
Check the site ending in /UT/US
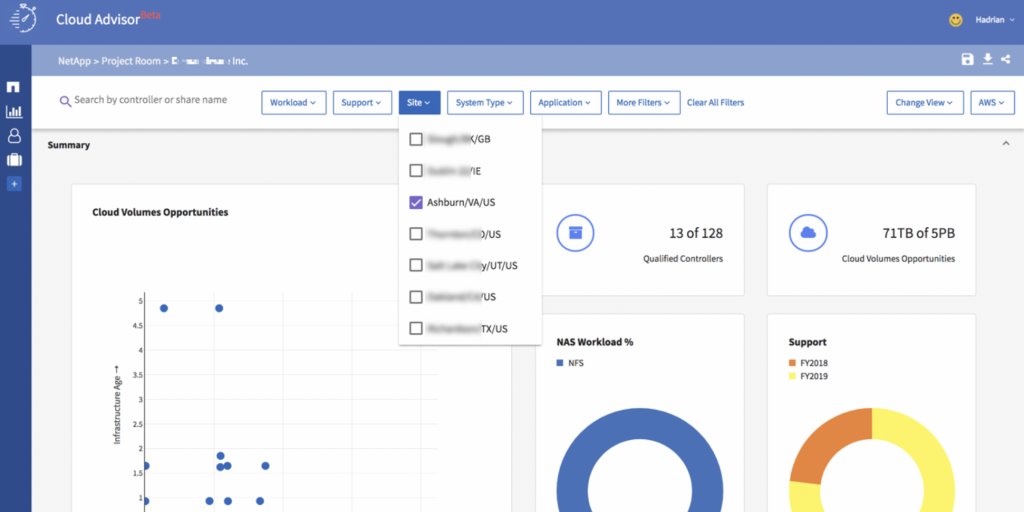416,265
